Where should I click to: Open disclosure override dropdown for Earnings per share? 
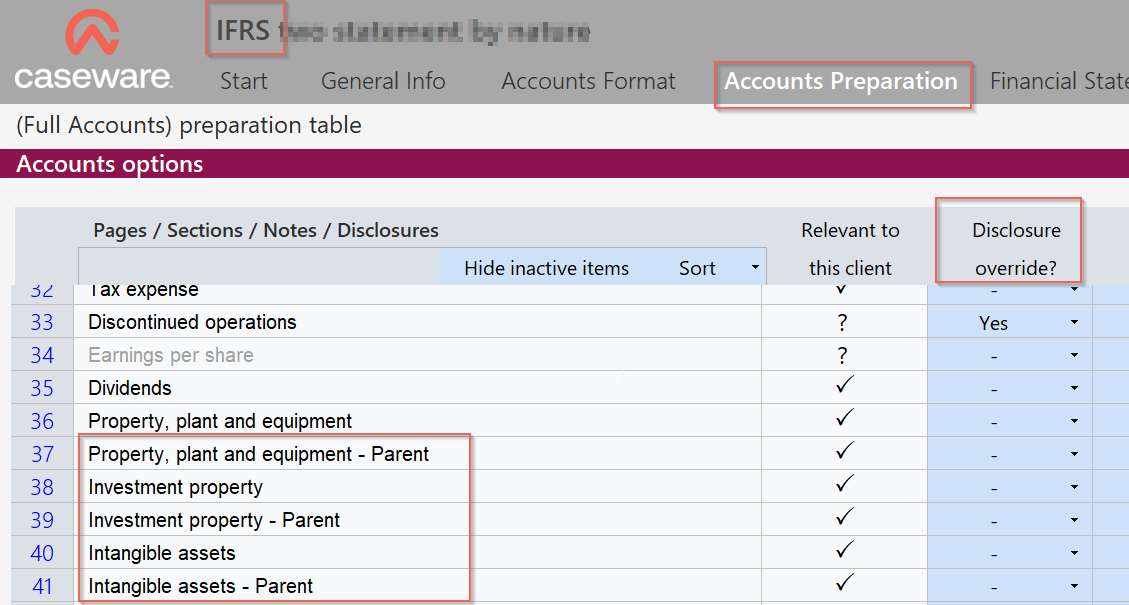[x=1074, y=355]
